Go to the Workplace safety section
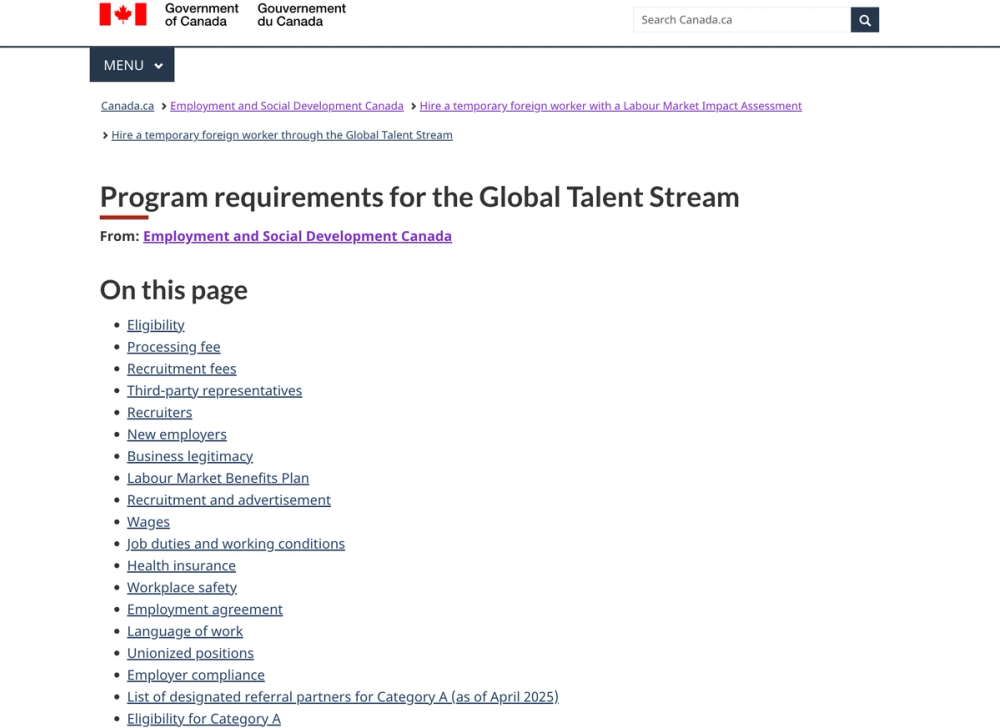The height and width of the screenshot is (728, 1000). click(182, 587)
